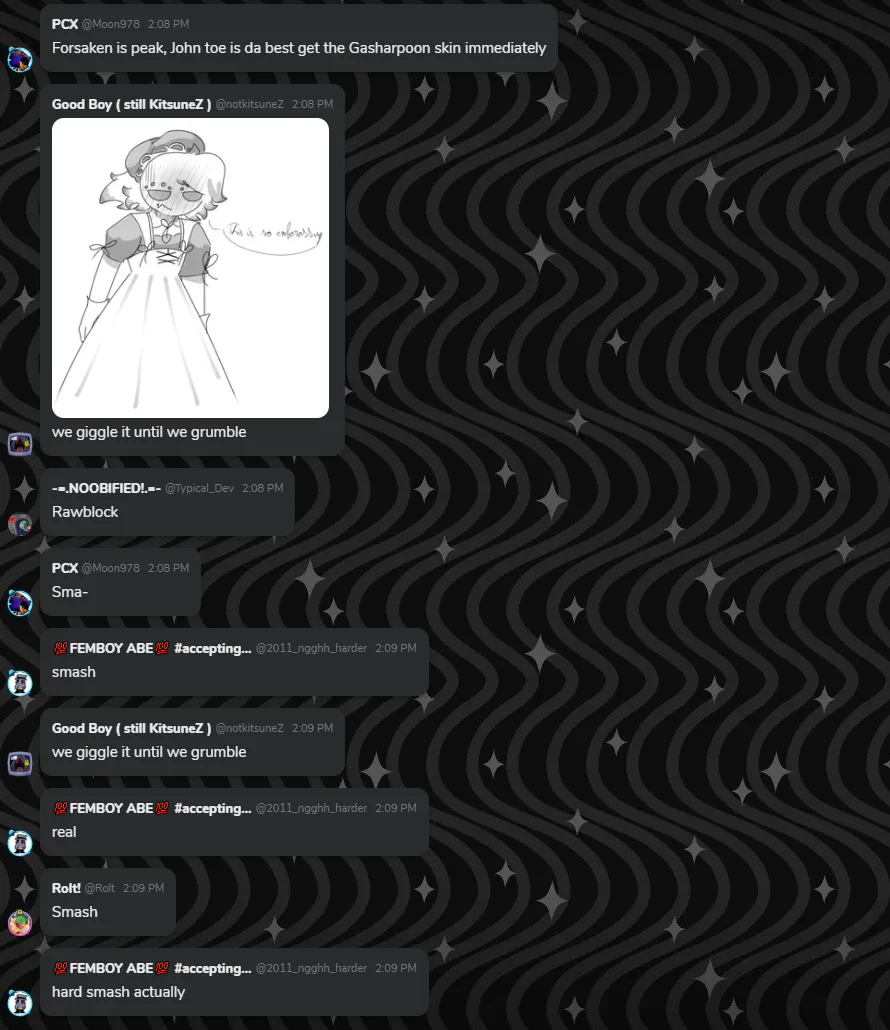Select PCX's avatar next to the "Sma-" message

coord(20,603)
